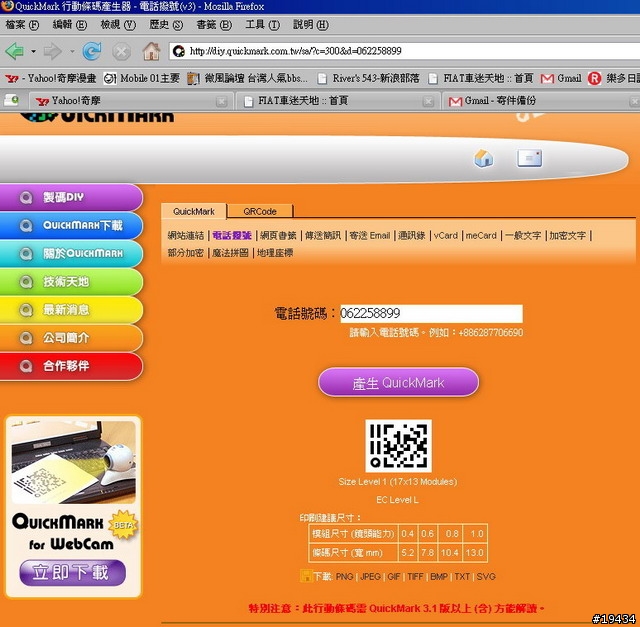Open 最新消息 sidebar item
This screenshot has width=640, height=627.
tap(71, 310)
